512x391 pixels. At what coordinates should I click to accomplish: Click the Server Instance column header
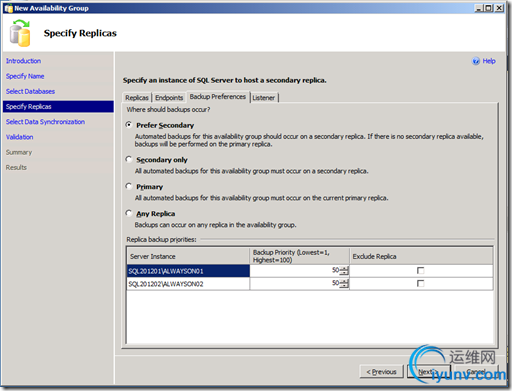pos(188,256)
